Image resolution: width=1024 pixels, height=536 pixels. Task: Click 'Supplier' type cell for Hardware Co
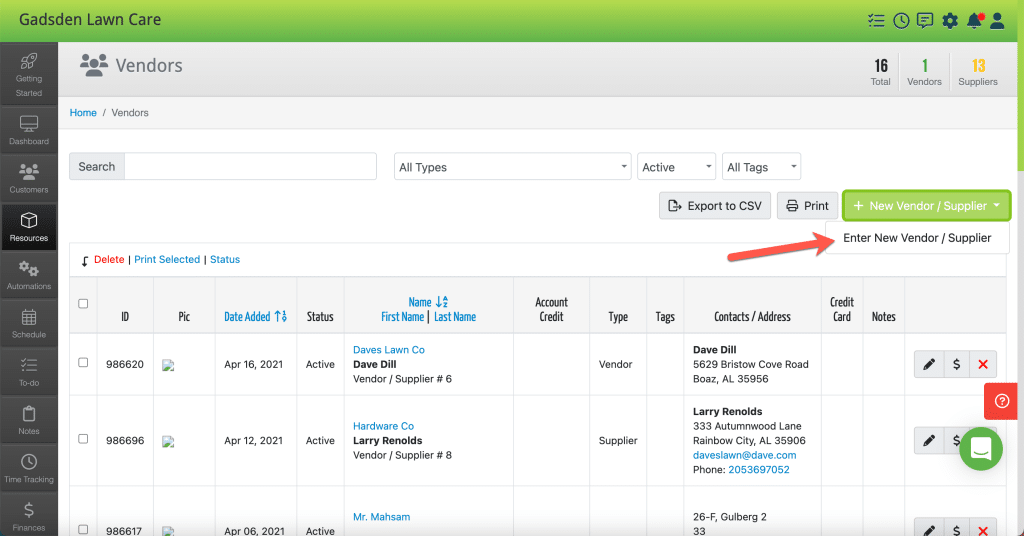tap(618, 441)
